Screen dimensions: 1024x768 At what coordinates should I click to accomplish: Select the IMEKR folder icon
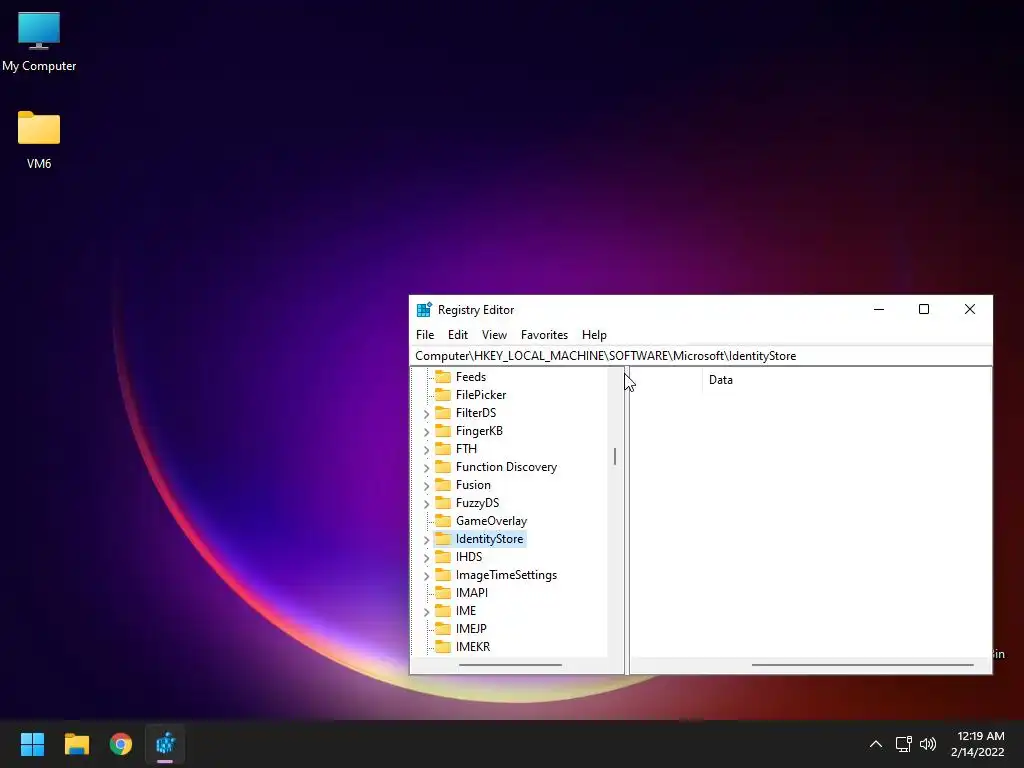443,647
